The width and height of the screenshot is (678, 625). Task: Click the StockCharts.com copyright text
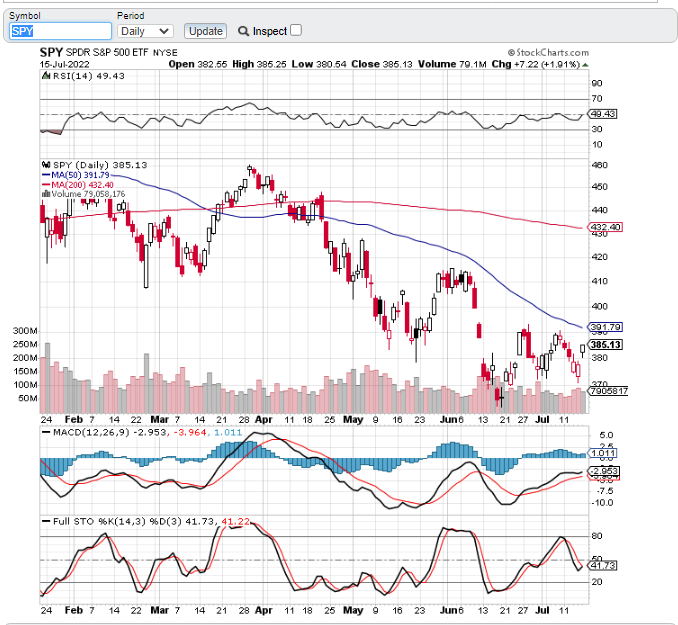click(548, 52)
